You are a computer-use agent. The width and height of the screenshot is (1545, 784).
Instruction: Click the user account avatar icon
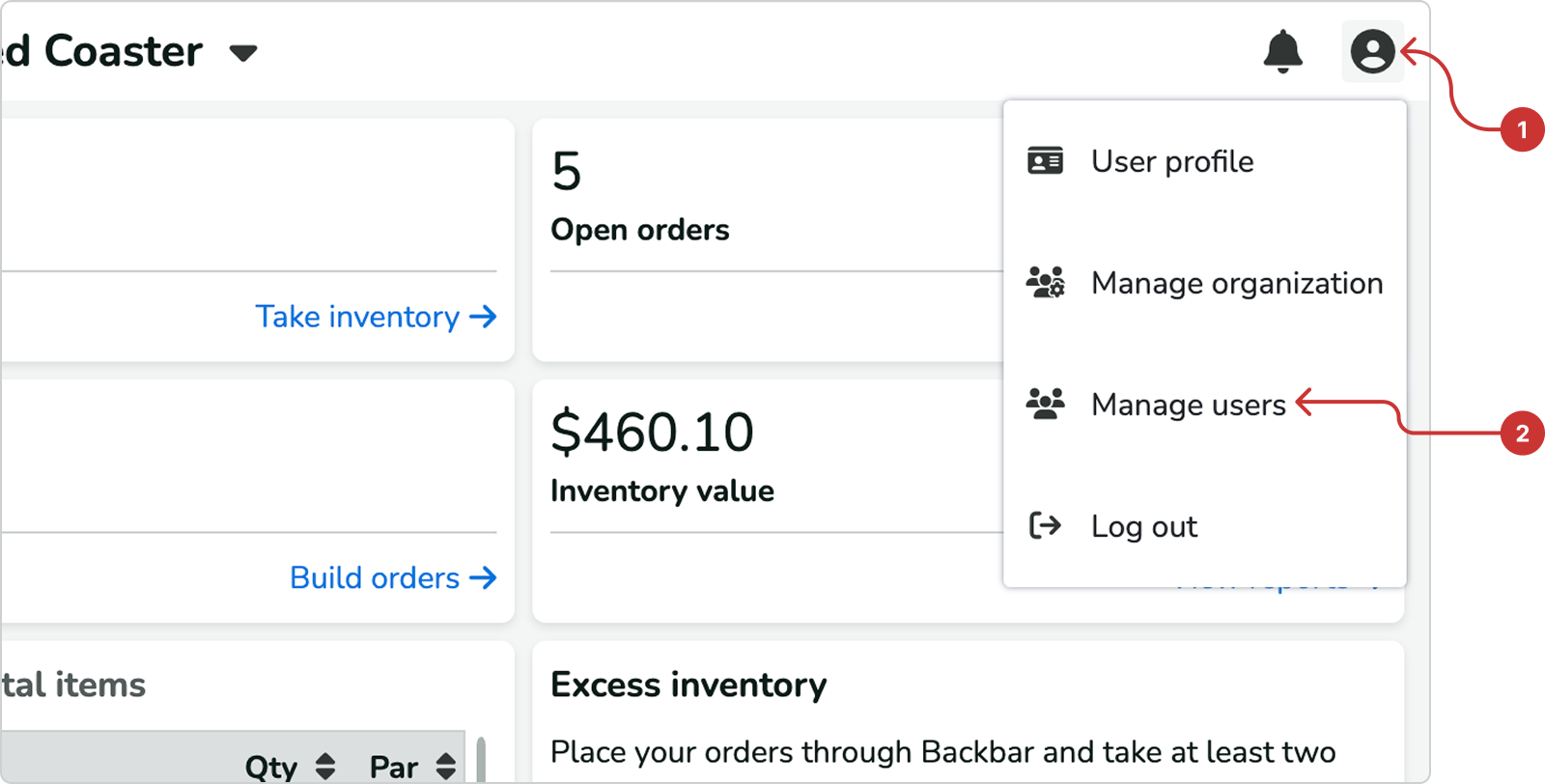1372,51
